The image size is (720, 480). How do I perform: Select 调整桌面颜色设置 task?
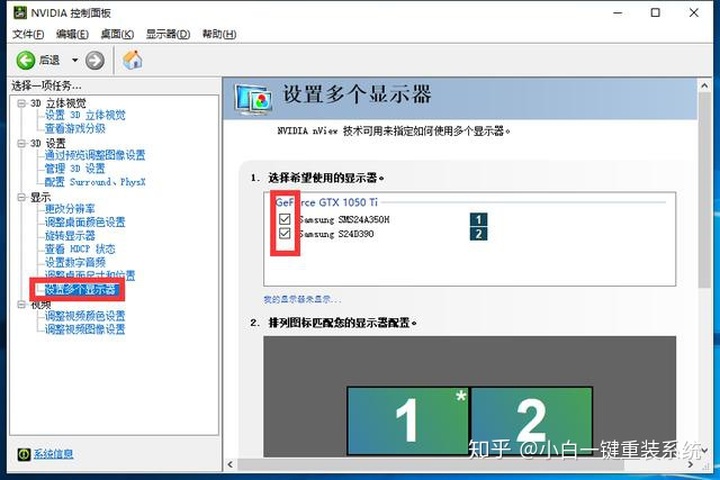click(x=85, y=222)
